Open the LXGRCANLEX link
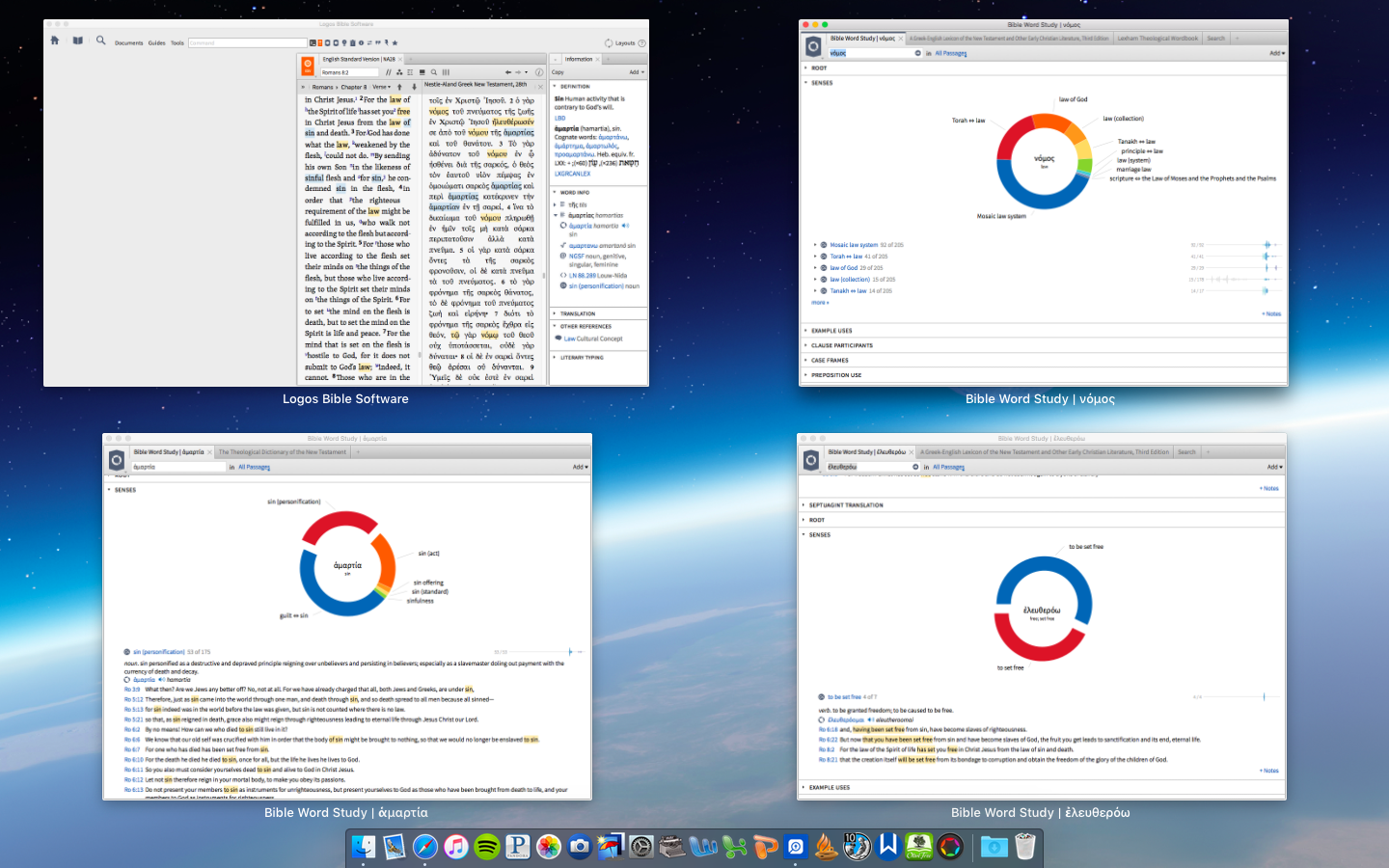The width and height of the screenshot is (1389, 868). point(572,175)
